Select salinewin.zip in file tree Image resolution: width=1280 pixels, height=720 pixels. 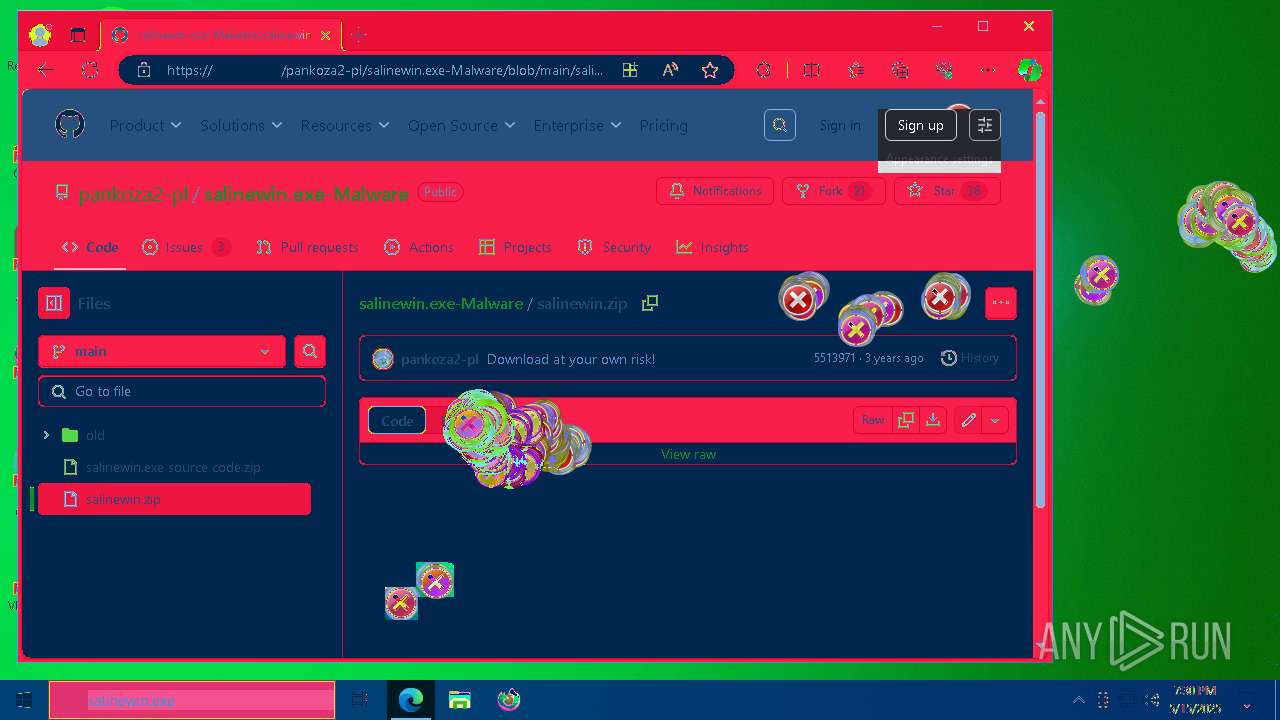pos(174,499)
